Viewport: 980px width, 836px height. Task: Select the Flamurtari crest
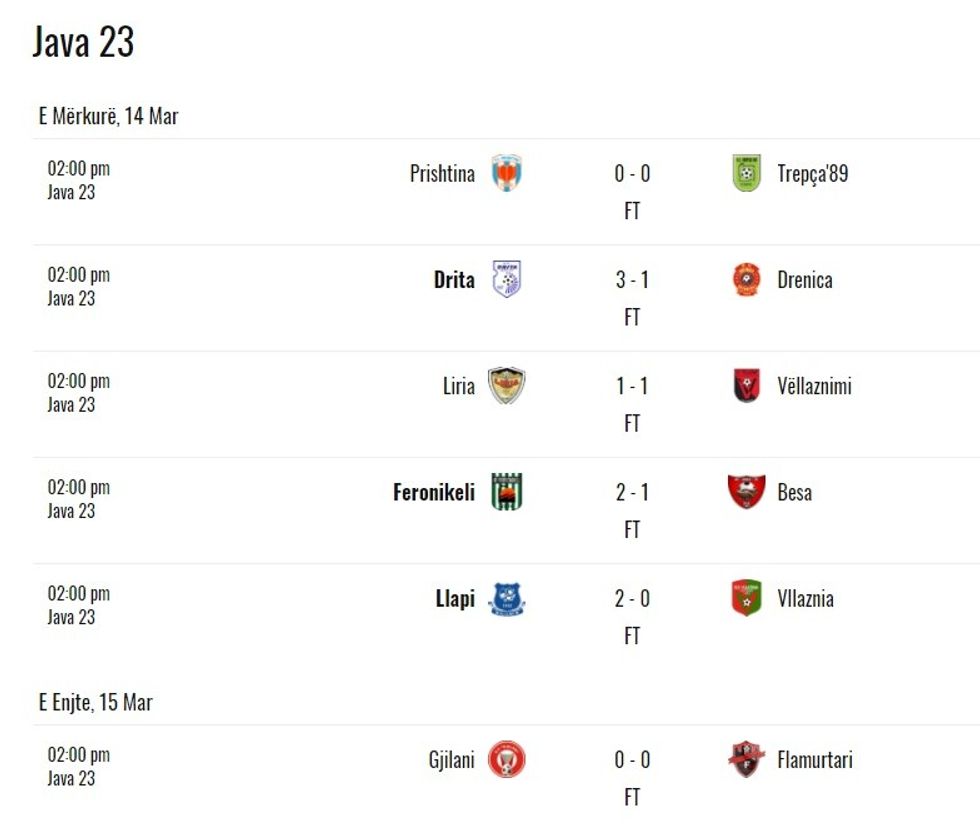pos(746,760)
